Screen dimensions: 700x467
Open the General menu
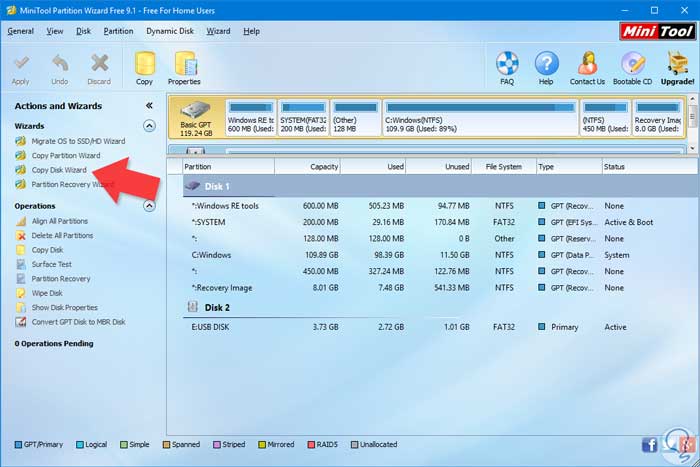21,31
